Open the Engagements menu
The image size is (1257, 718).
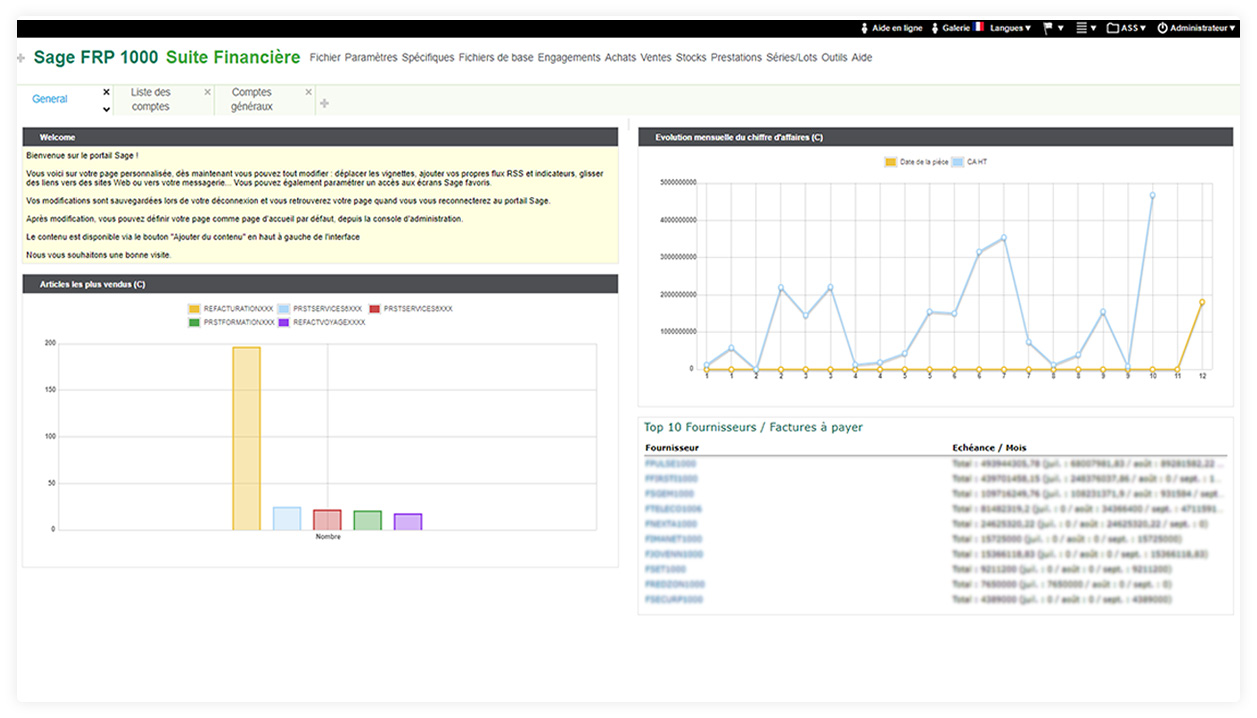point(569,58)
